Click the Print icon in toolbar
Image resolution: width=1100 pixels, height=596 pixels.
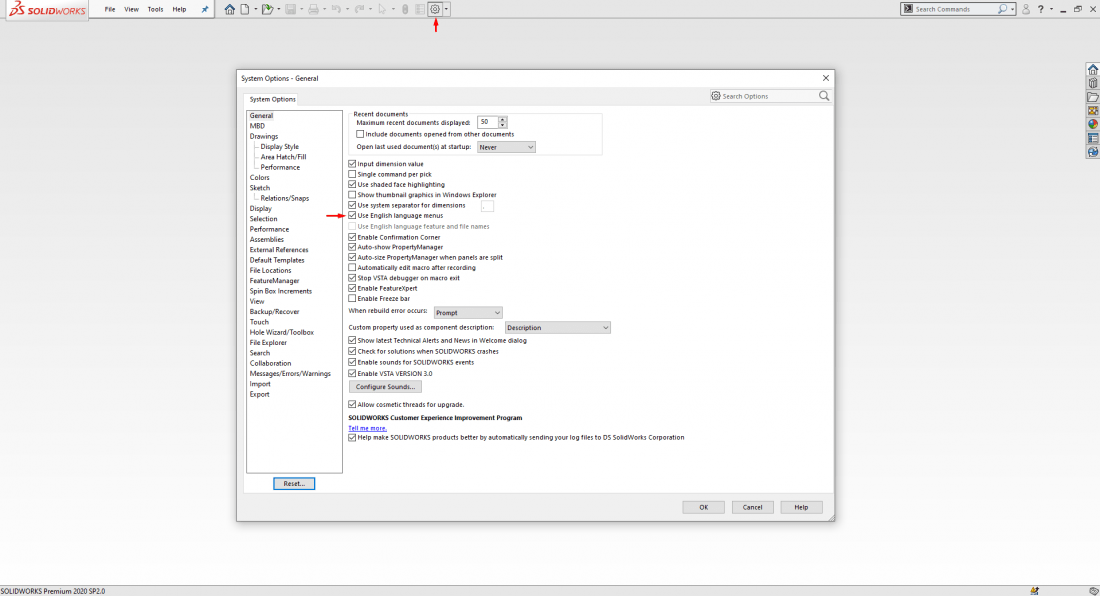314,9
